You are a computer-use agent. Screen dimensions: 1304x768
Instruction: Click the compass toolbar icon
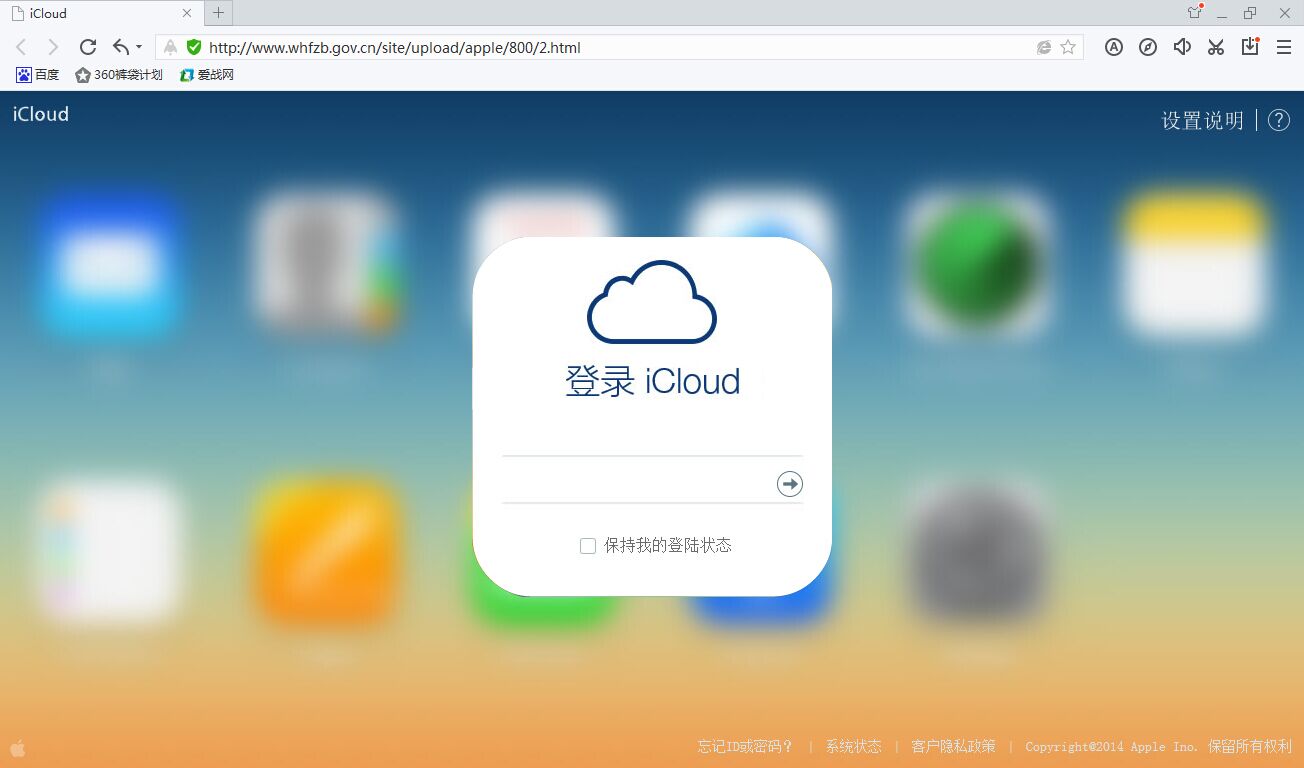click(x=1148, y=47)
